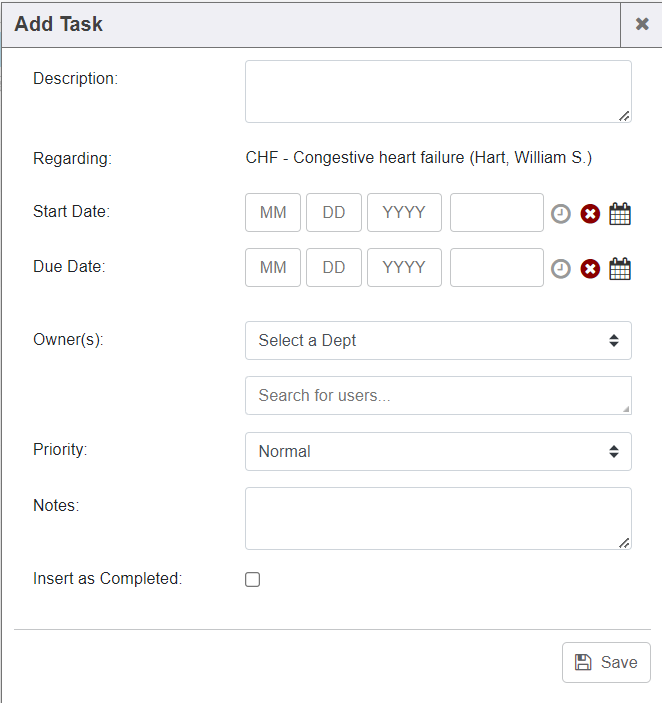
Task: Focus the Notes text area
Action: pyautogui.click(x=438, y=518)
